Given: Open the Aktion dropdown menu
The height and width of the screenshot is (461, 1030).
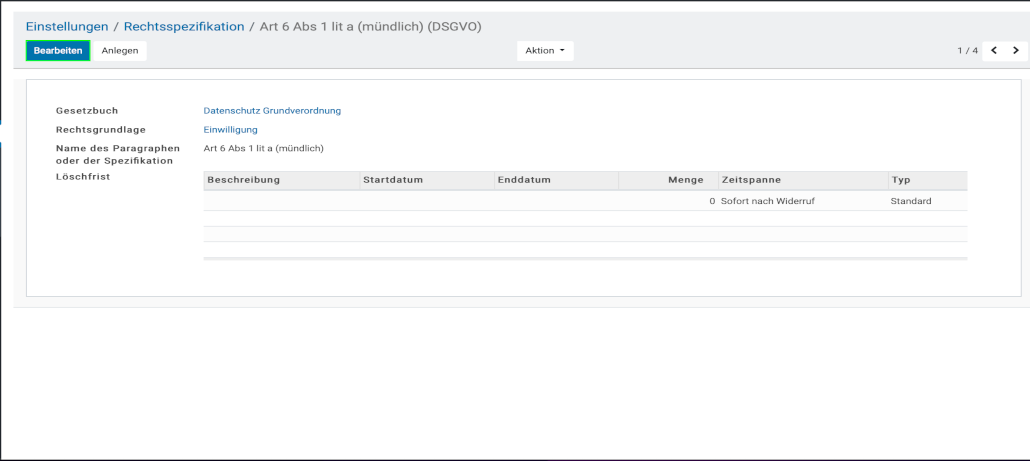Looking at the screenshot, I should tap(545, 51).
